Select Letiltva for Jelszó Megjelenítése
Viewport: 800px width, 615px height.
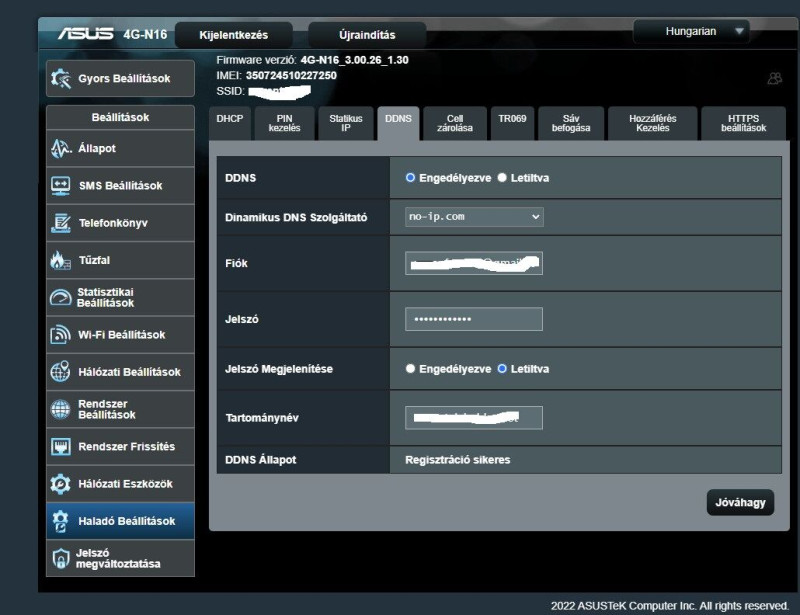(x=502, y=368)
